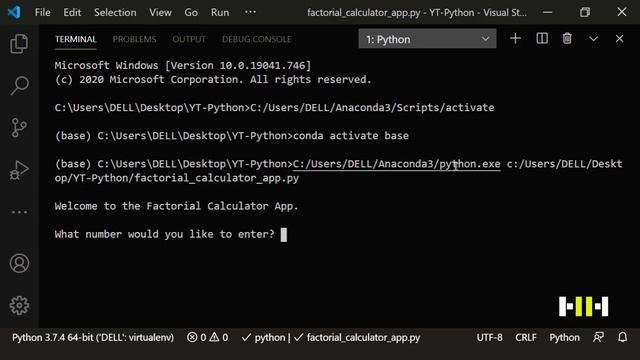Expand the hidden menu bar items ellipsis
Screen dimensions: 640x360
pyautogui.click(x=250, y=12)
